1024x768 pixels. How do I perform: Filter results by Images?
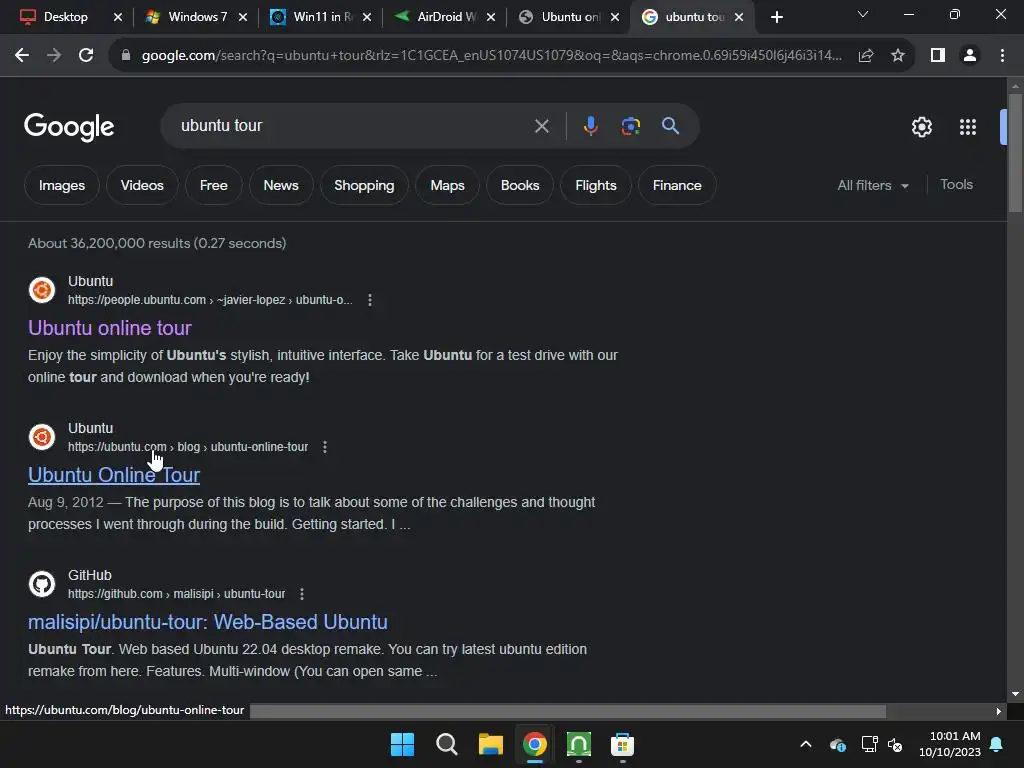point(61,185)
